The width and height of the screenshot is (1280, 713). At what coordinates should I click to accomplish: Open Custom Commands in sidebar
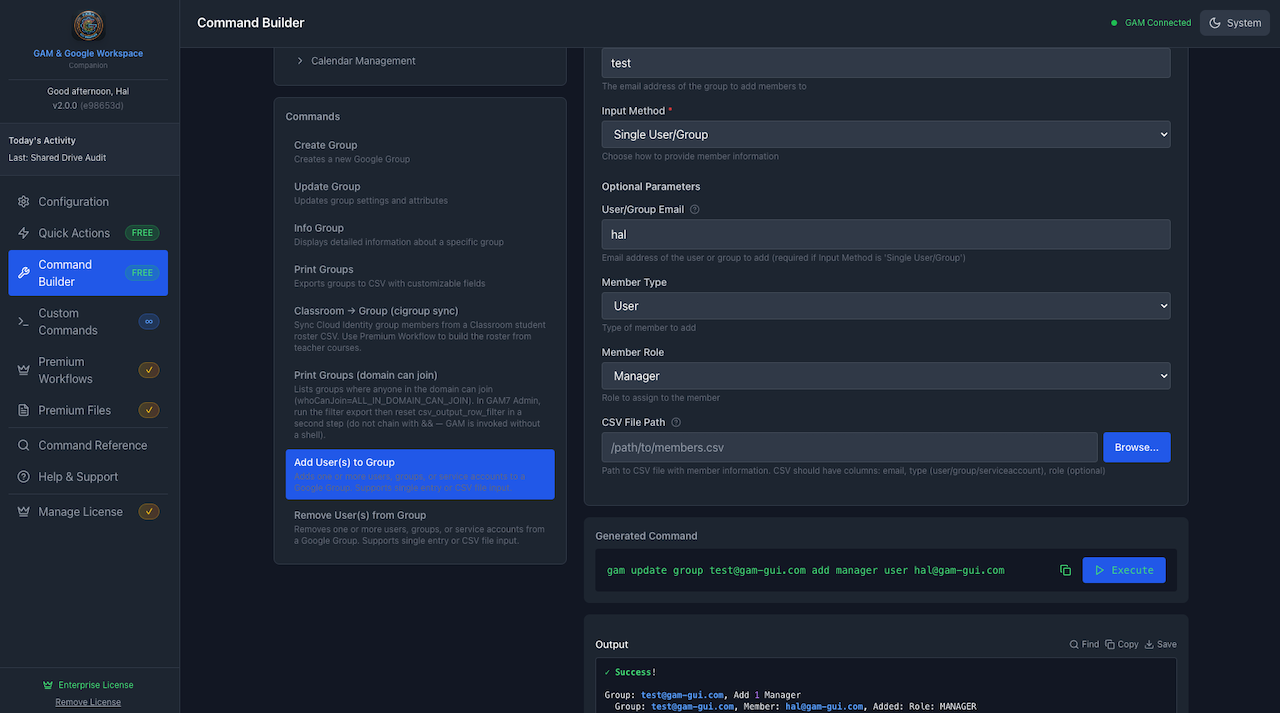click(x=88, y=322)
